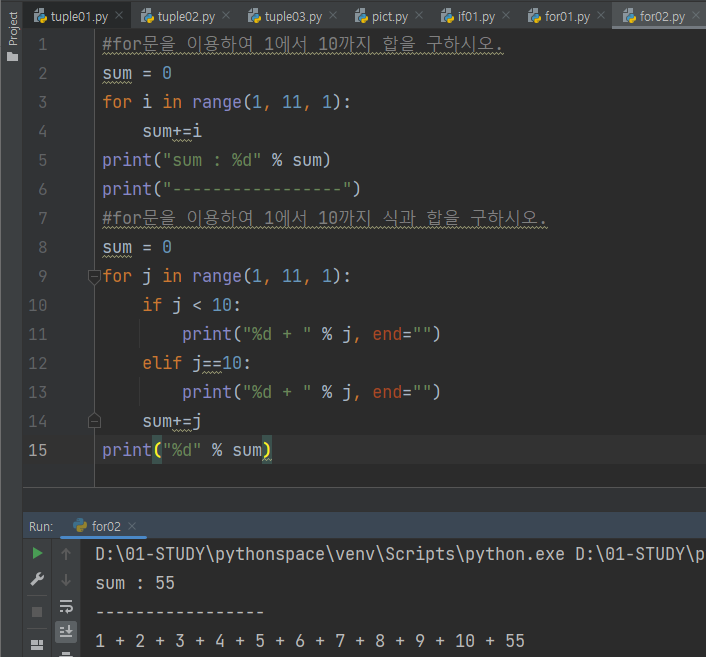Close the for01.py tab
706x657 pixels.
(601, 16)
